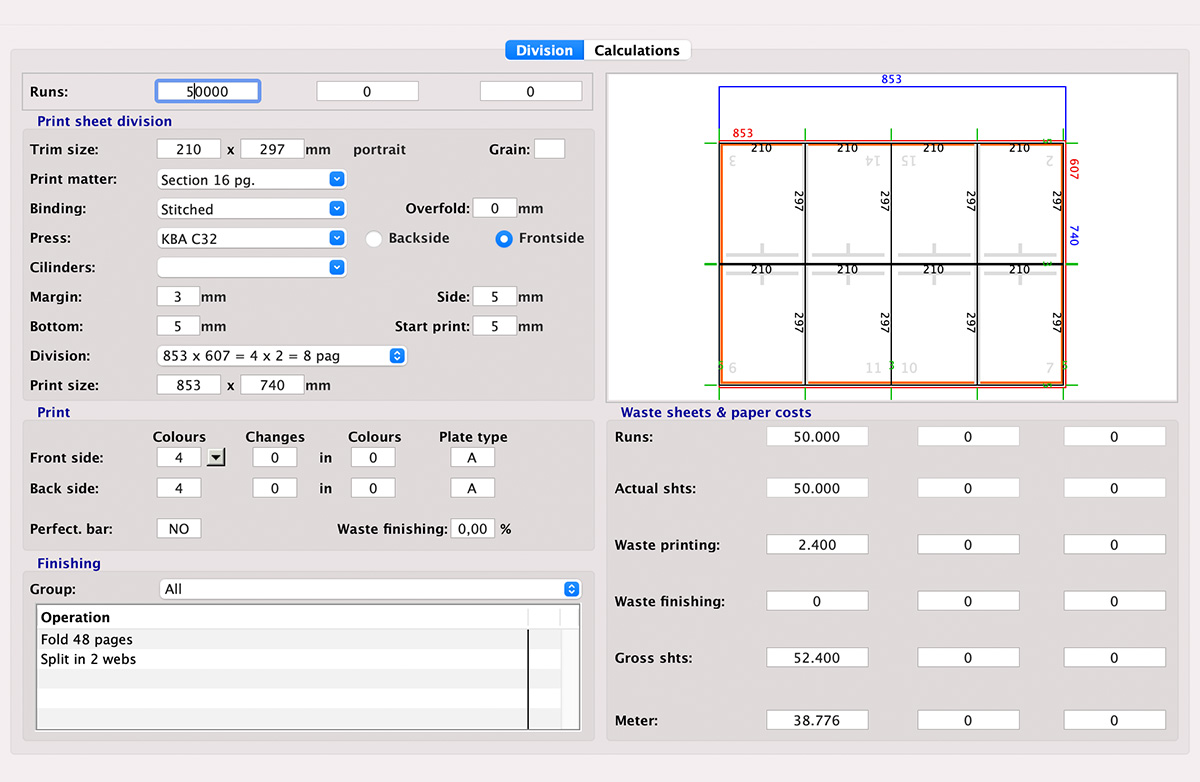Switch to the Calculations tab
Image resolution: width=1200 pixels, height=782 pixels.
[x=637, y=50]
